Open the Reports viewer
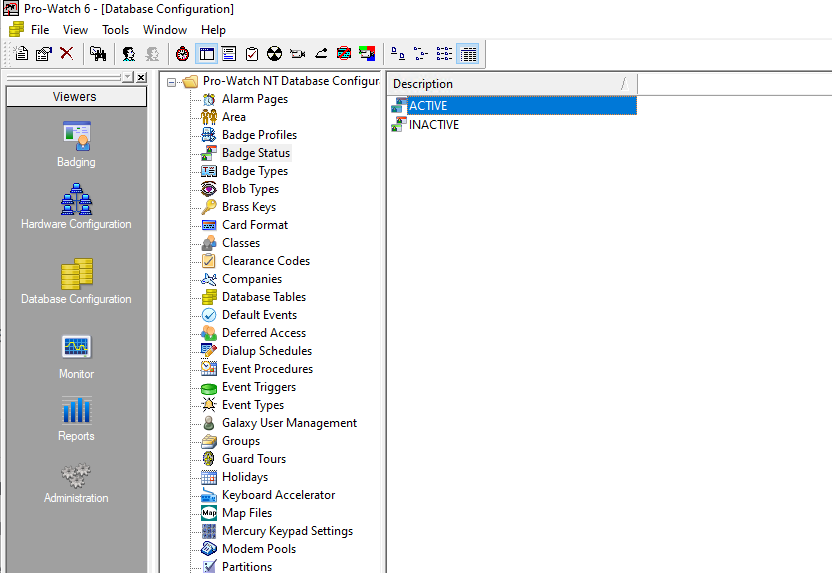 [x=76, y=418]
